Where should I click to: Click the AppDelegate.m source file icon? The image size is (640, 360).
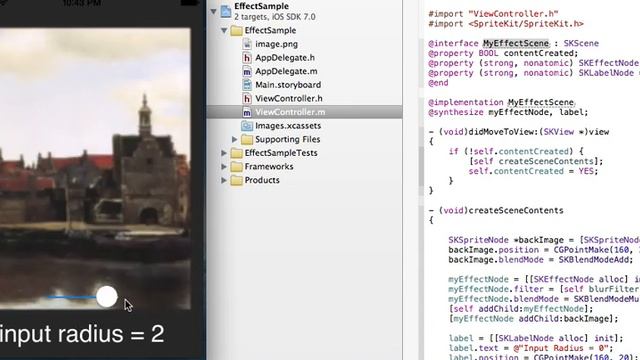click(247, 71)
